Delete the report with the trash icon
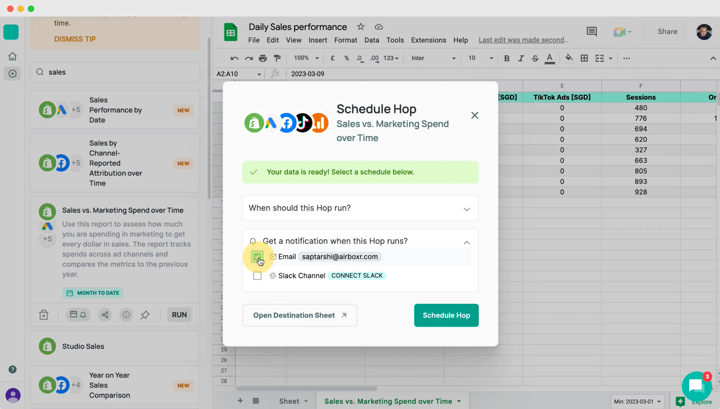Viewport: 720px width, 409px height. click(x=44, y=315)
